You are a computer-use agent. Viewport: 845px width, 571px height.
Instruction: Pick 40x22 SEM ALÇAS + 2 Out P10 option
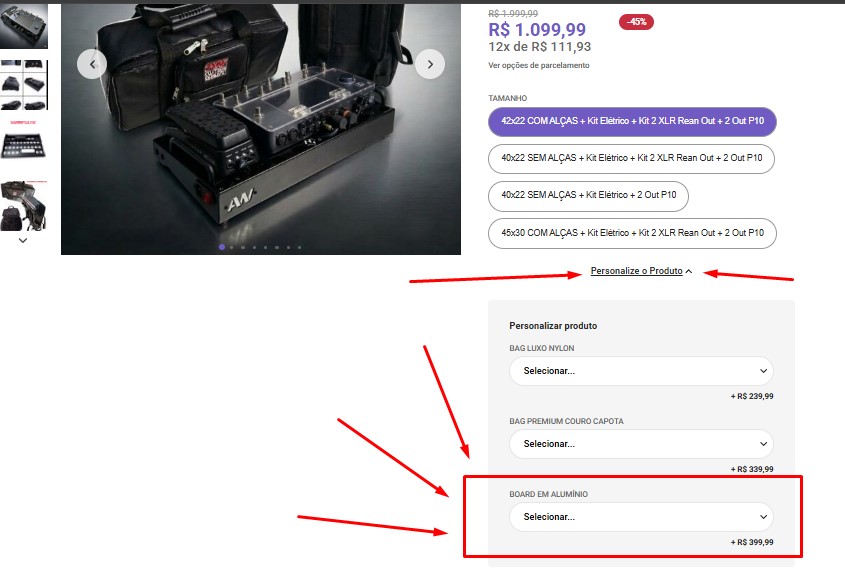[x=588, y=196]
